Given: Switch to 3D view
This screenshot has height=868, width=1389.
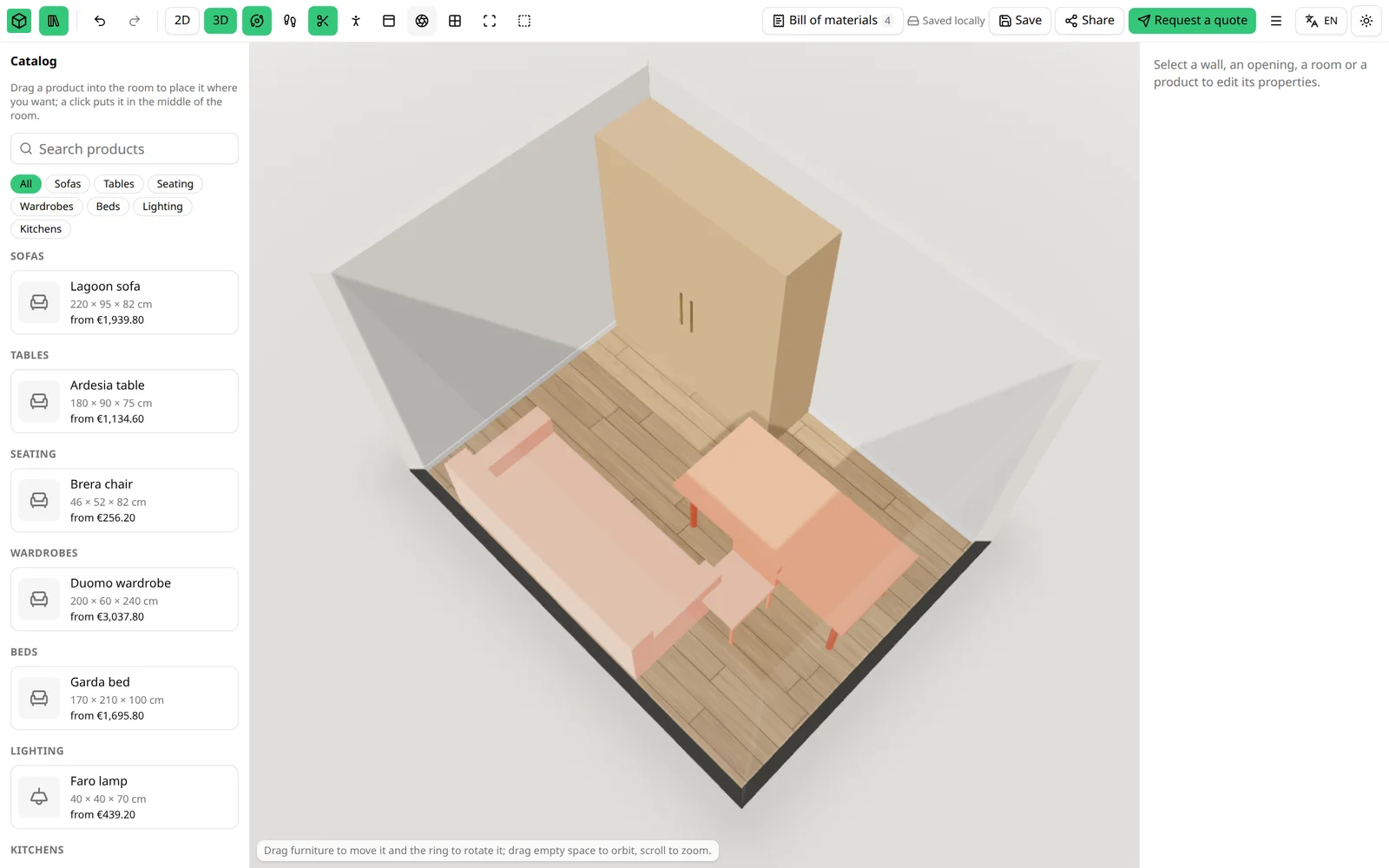Looking at the screenshot, I should (x=221, y=21).
